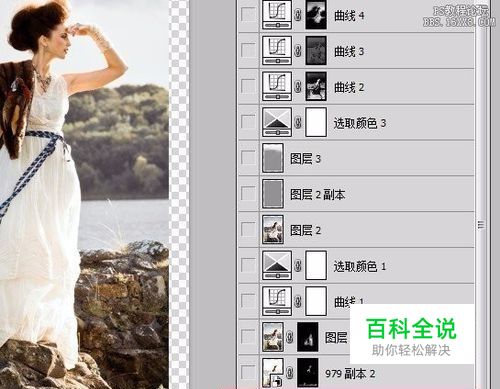Image resolution: width=500 pixels, height=389 pixels.
Task: Select the 图层 3 layer thumbnail
Action: (x=273, y=158)
